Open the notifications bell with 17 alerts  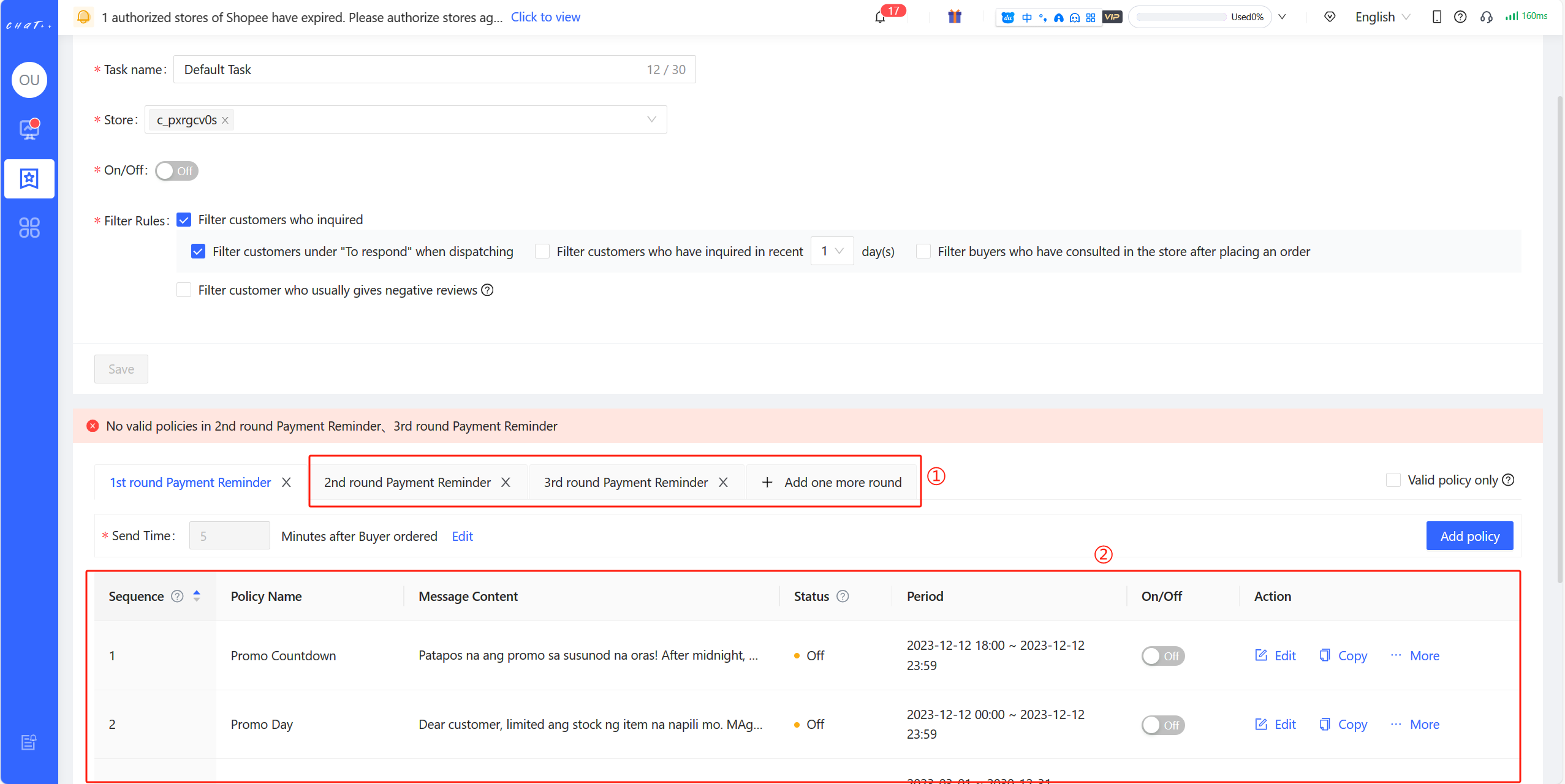click(x=881, y=17)
